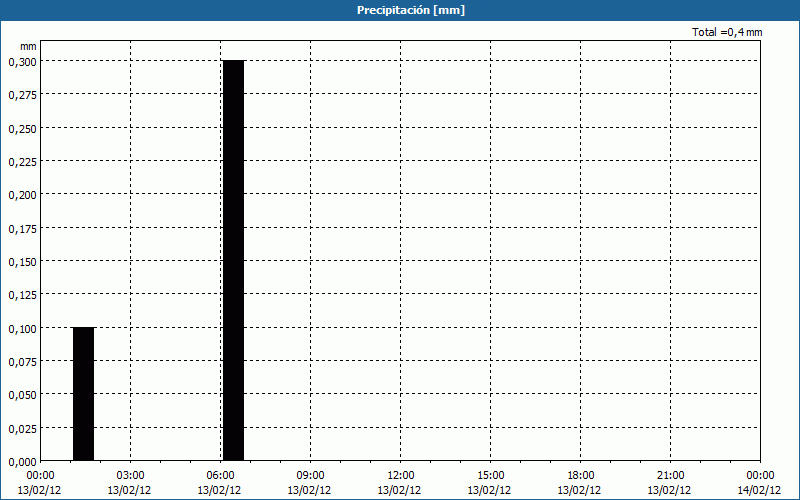Click the y-axis label 0,300

click(22, 62)
